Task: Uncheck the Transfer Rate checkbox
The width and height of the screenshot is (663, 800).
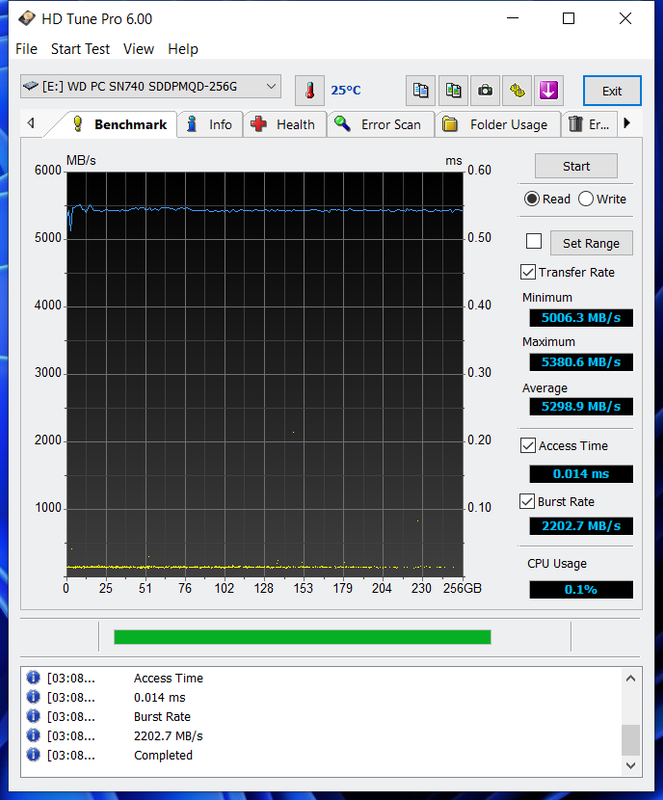Action: (x=528, y=272)
